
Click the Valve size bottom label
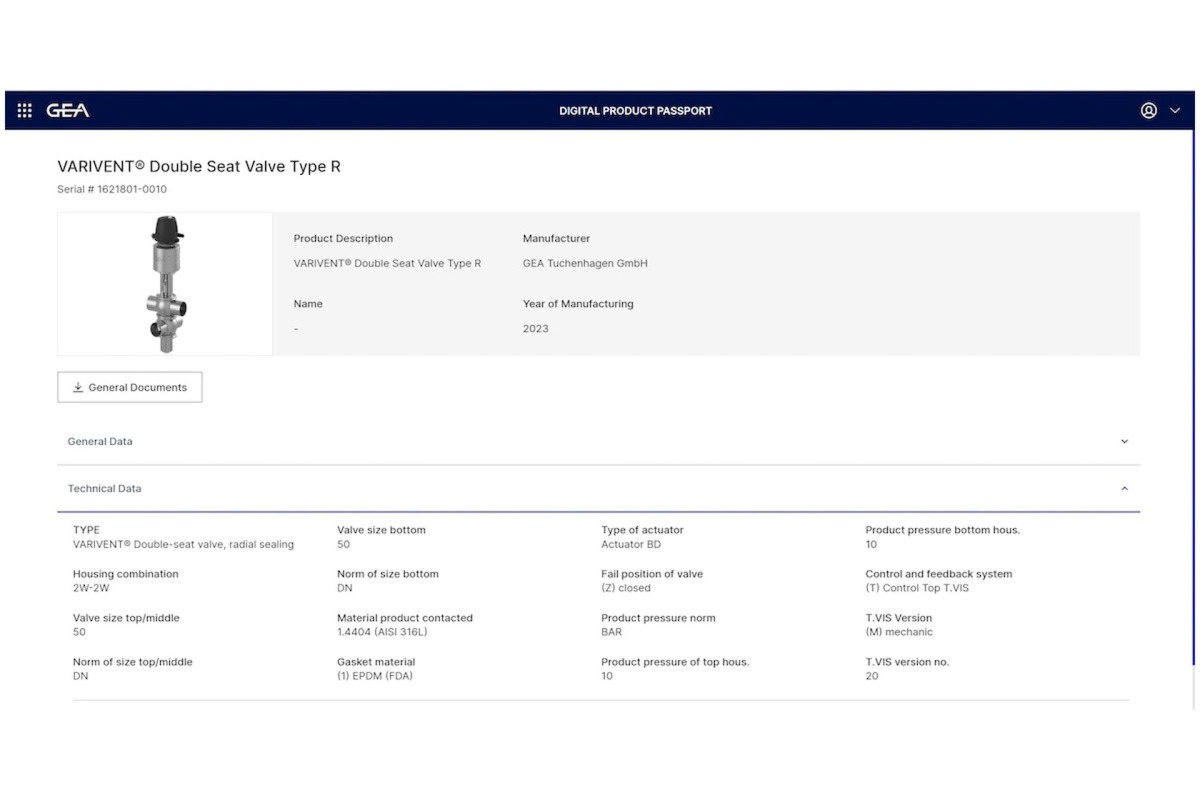coord(381,530)
